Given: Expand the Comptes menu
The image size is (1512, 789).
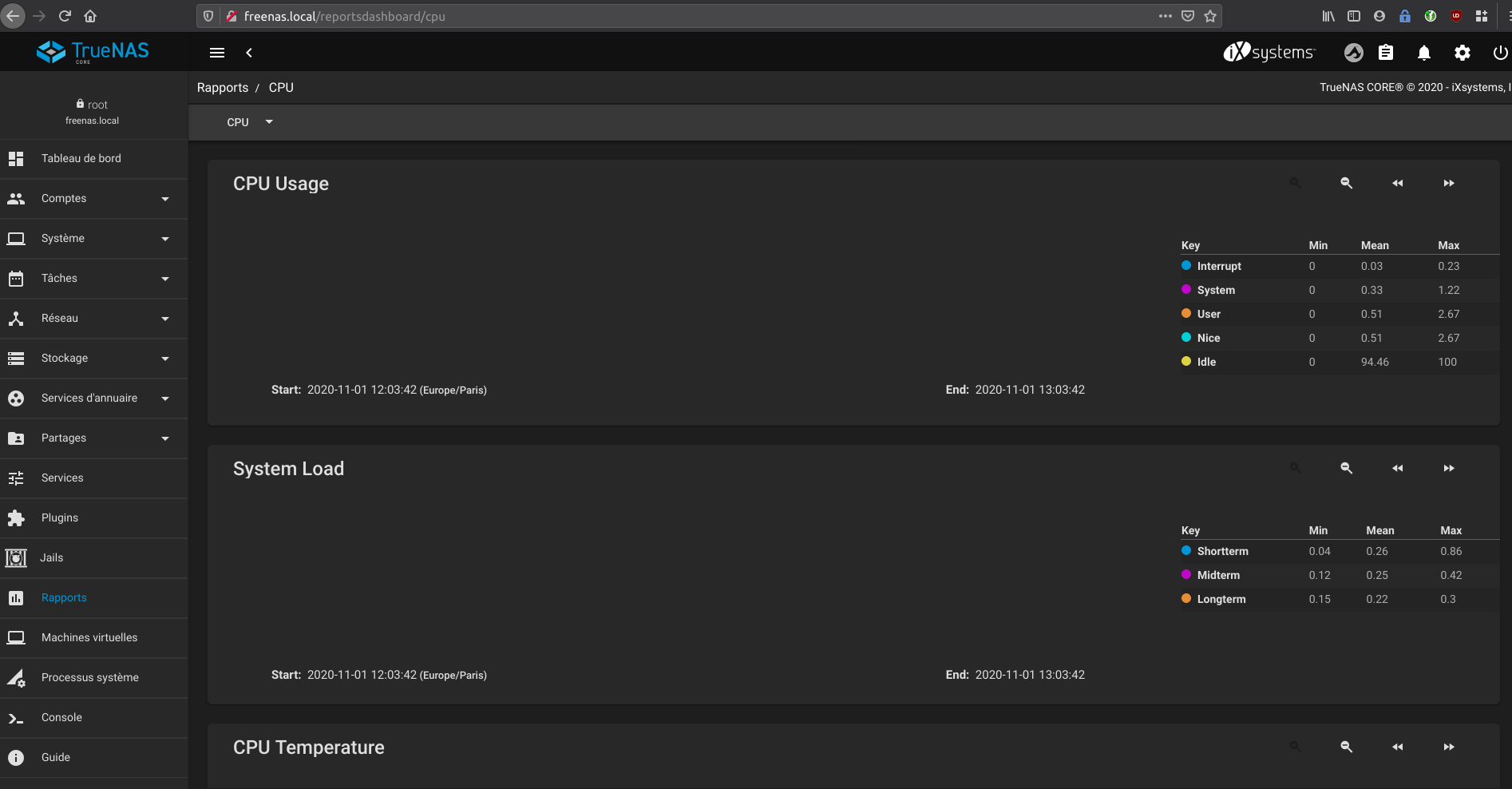Looking at the screenshot, I should tap(94, 199).
